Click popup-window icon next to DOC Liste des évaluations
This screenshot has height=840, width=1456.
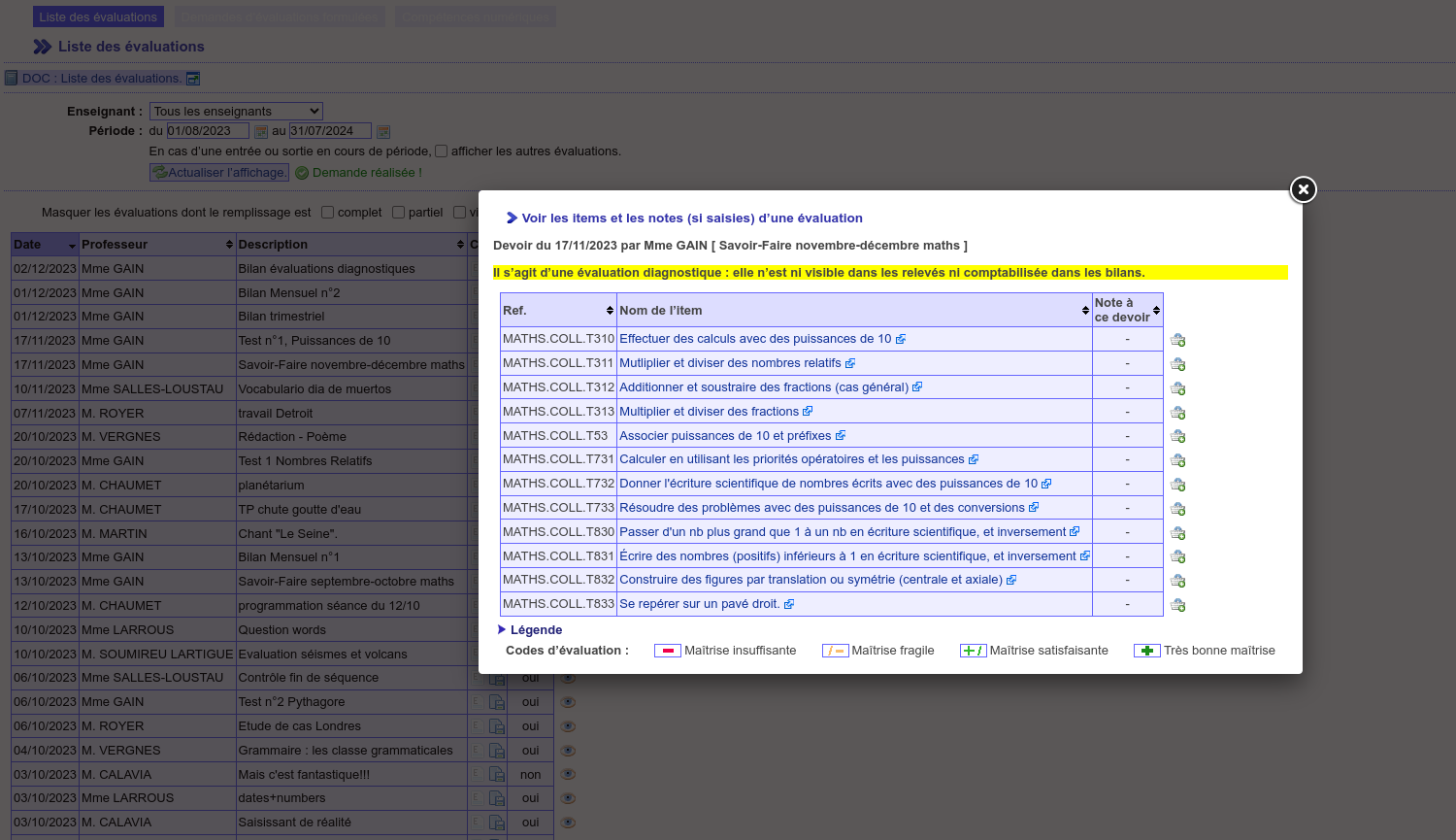tap(193, 79)
